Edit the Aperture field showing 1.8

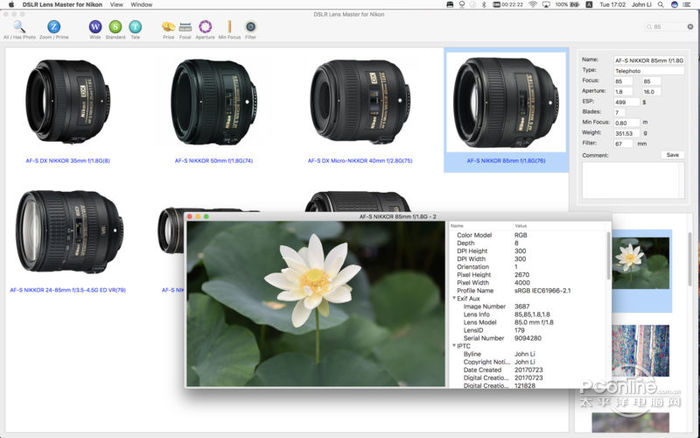(x=623, y=92)
